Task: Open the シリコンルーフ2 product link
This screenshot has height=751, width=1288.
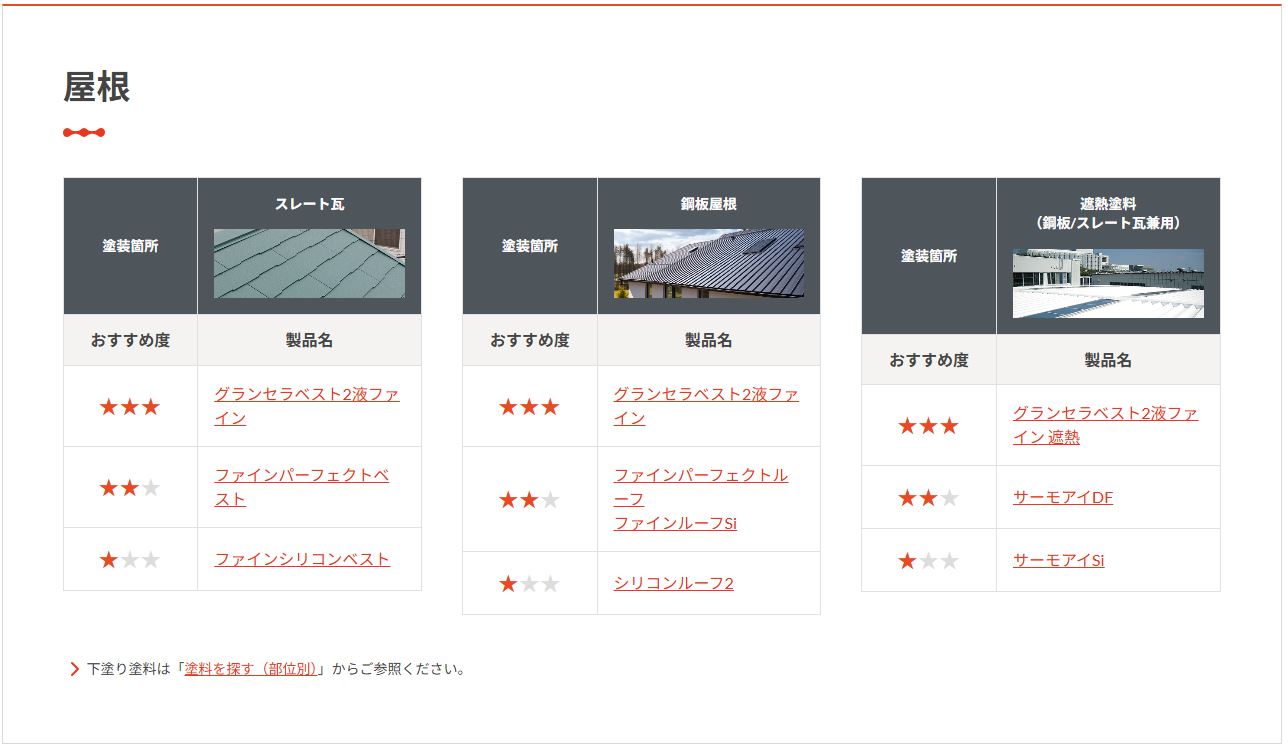Action: (x=673, y=583)
